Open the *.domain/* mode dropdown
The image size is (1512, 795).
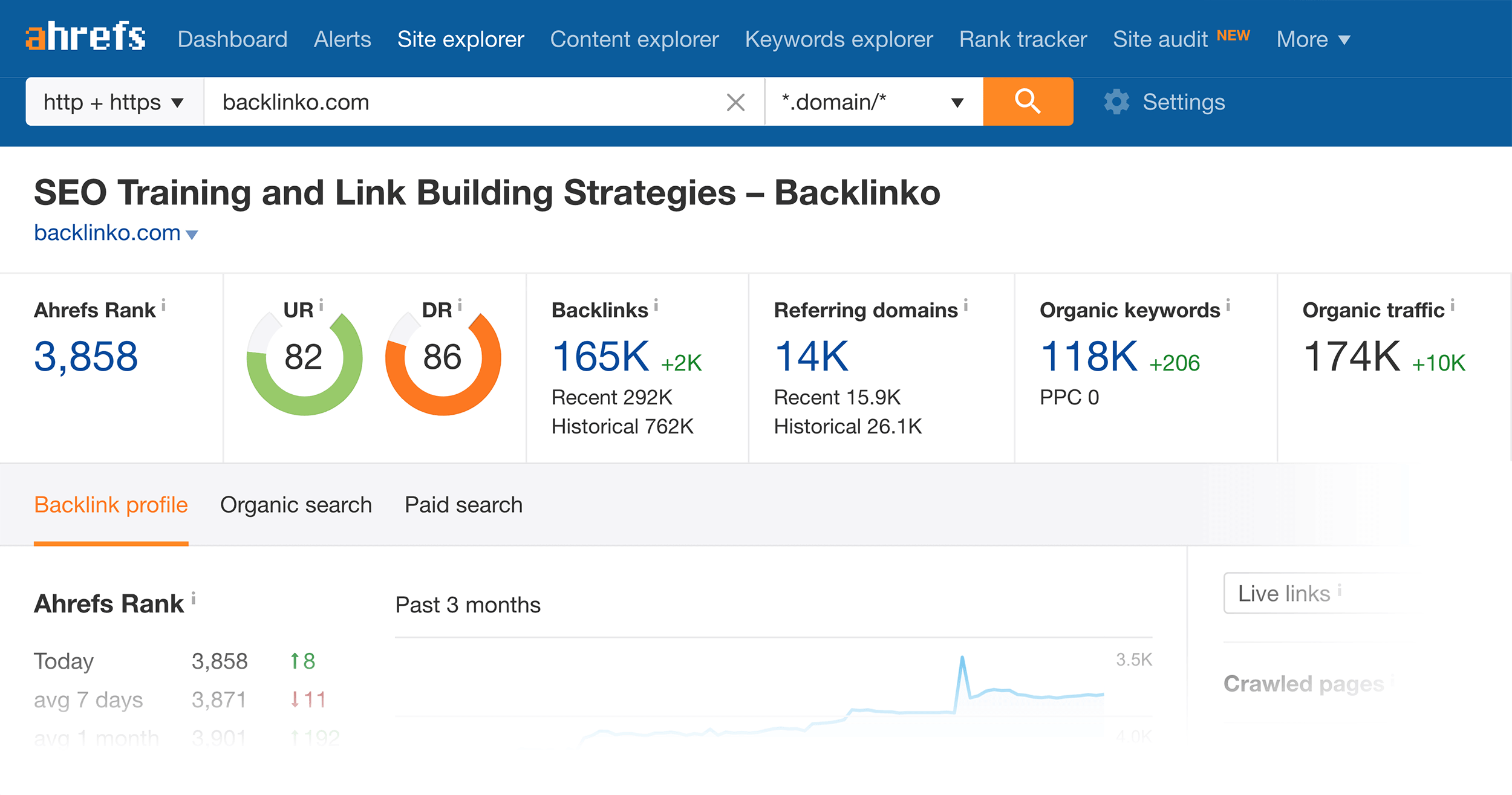coord(871,102)
